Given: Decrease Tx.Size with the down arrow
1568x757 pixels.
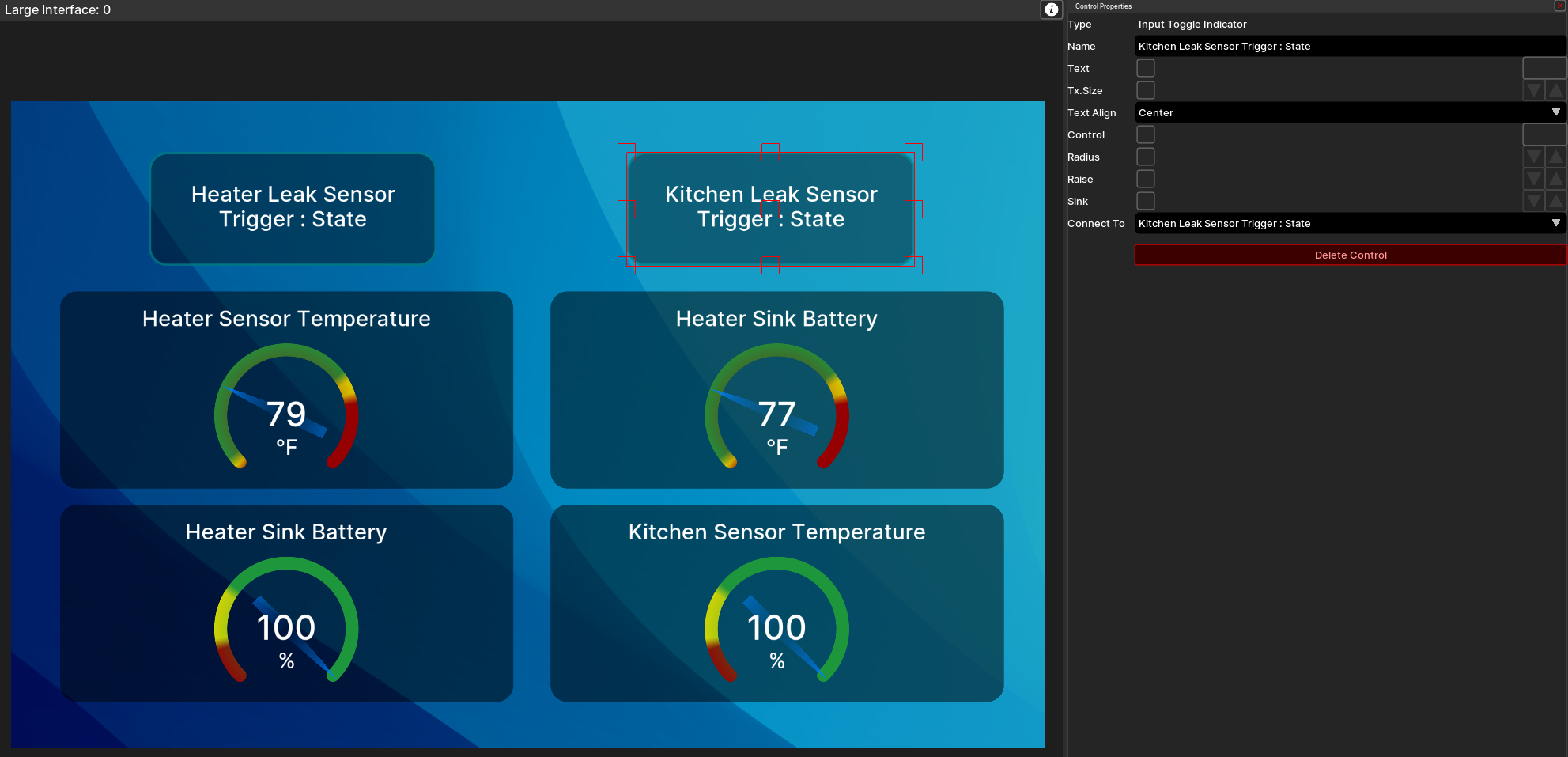Looking at the screenshot, I should click(x=1534, y=90).
